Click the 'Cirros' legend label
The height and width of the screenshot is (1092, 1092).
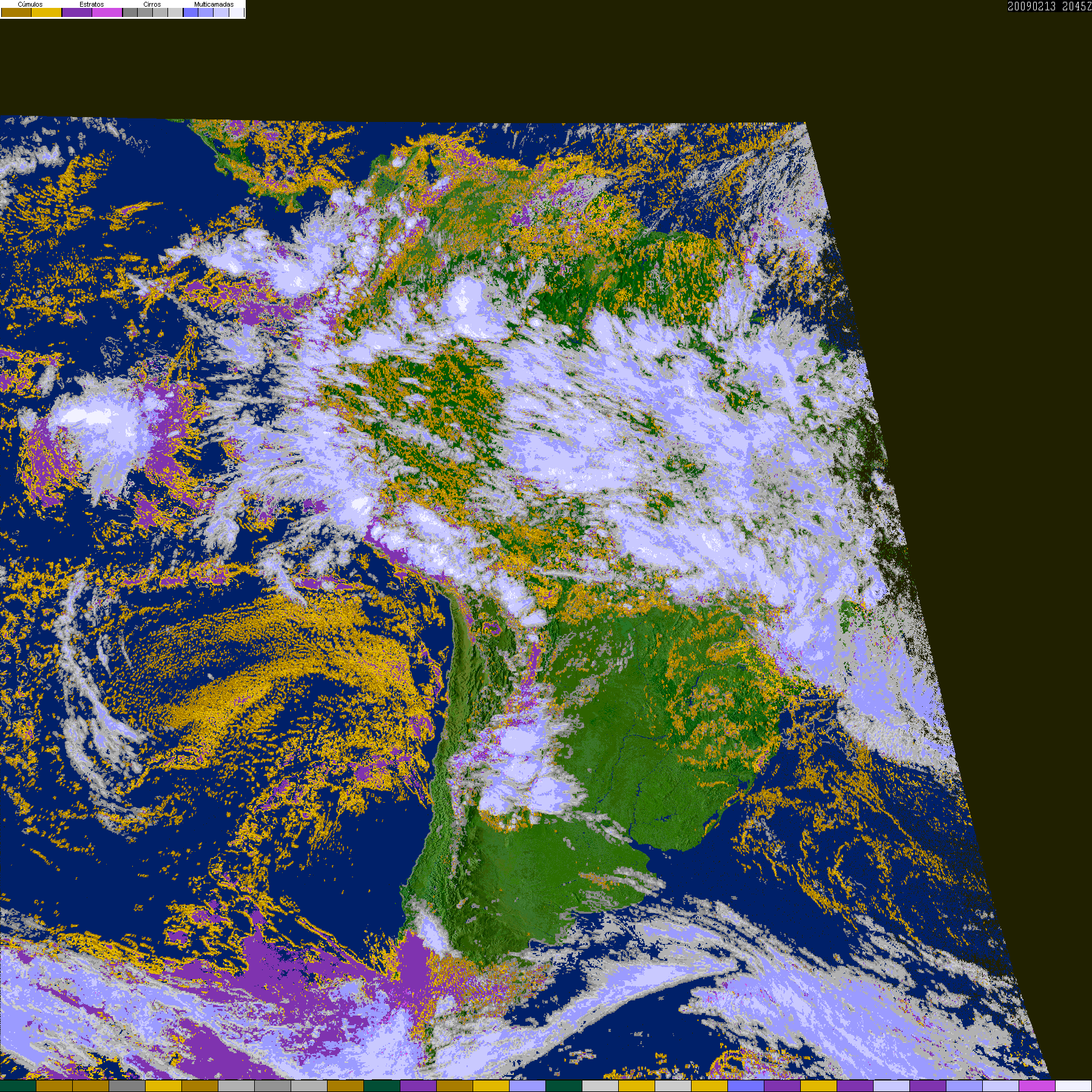pyautogui.click(x=152, y=4)
